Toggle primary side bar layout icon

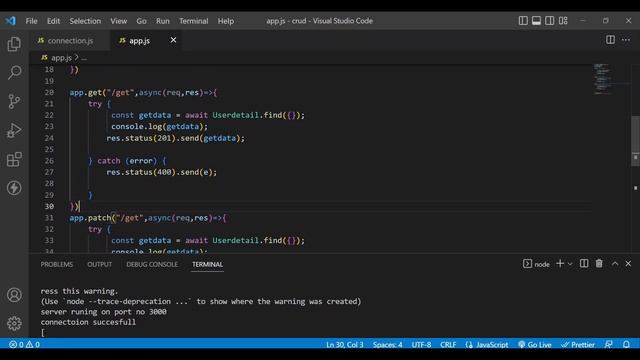coord(523,21)
